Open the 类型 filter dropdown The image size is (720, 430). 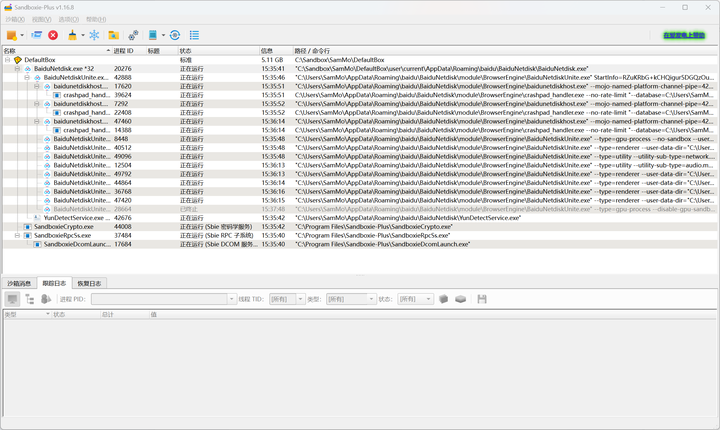tap(351, 299)
